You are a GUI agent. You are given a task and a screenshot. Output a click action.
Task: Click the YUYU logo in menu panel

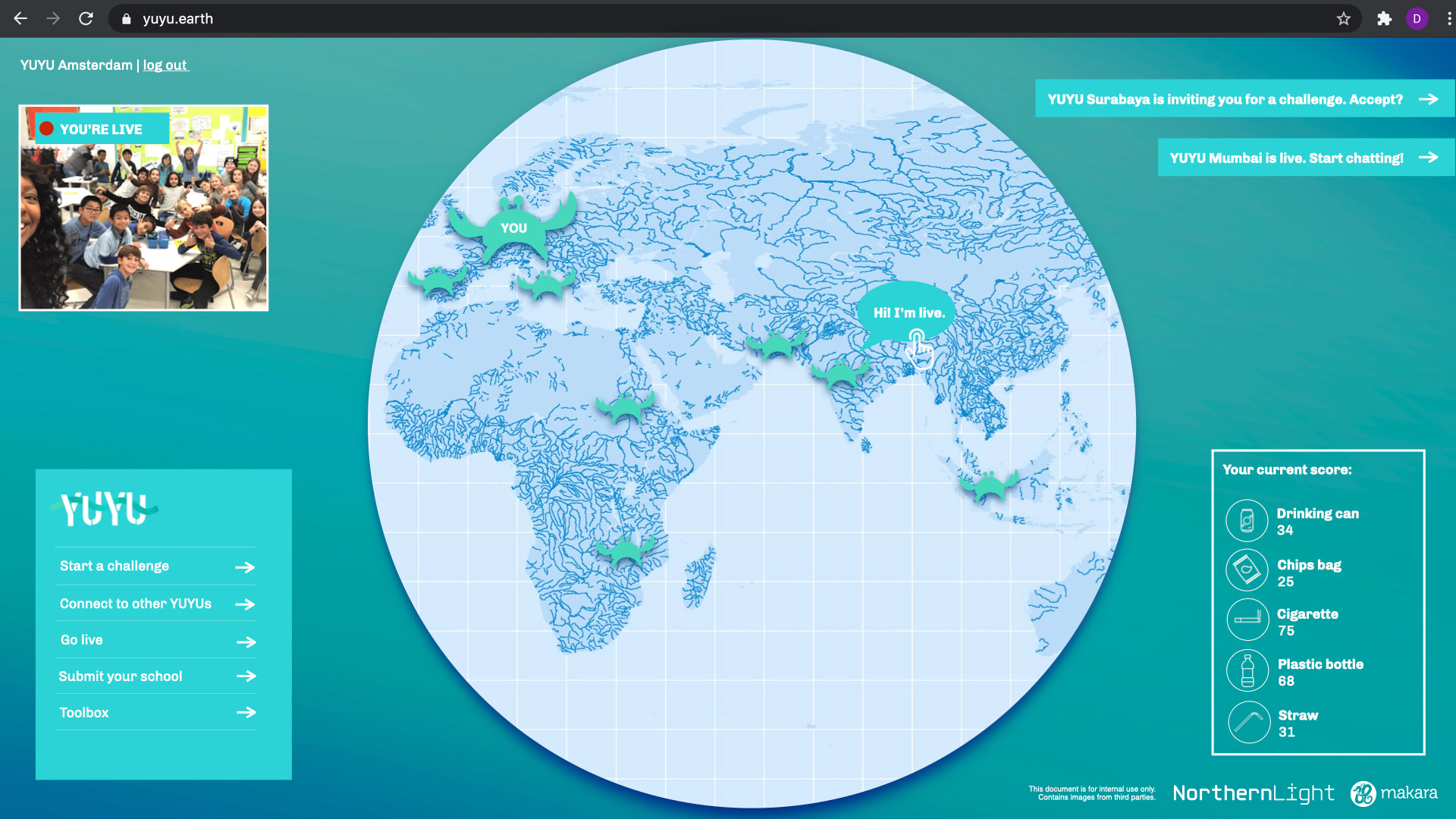[x=105, y=509]
